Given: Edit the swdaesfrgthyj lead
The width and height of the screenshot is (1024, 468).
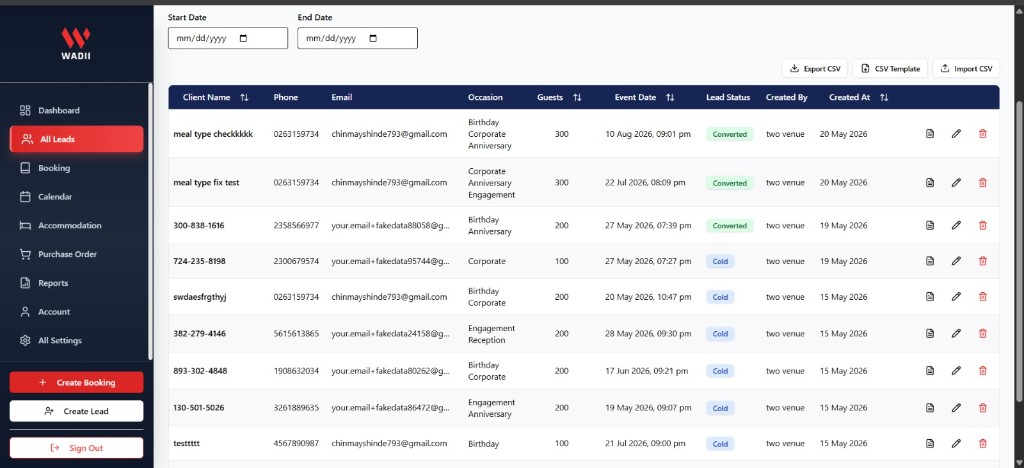Looking at the screenshot, I should [956, 296].
